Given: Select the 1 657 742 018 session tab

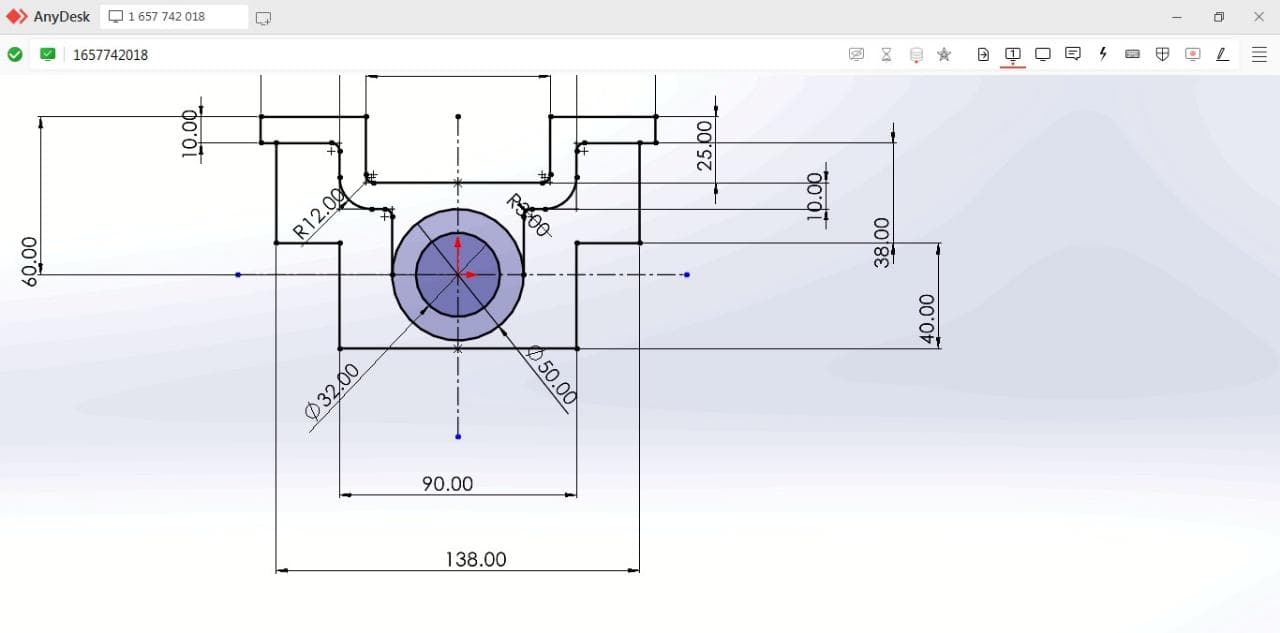Looking at the screenshot, I should coord(174,17).
